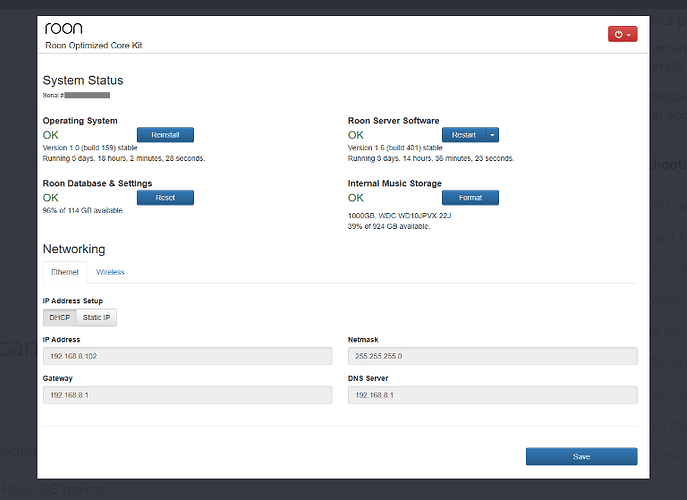
Task: Click the red power icon button
Action: click(x=618, y=34)
